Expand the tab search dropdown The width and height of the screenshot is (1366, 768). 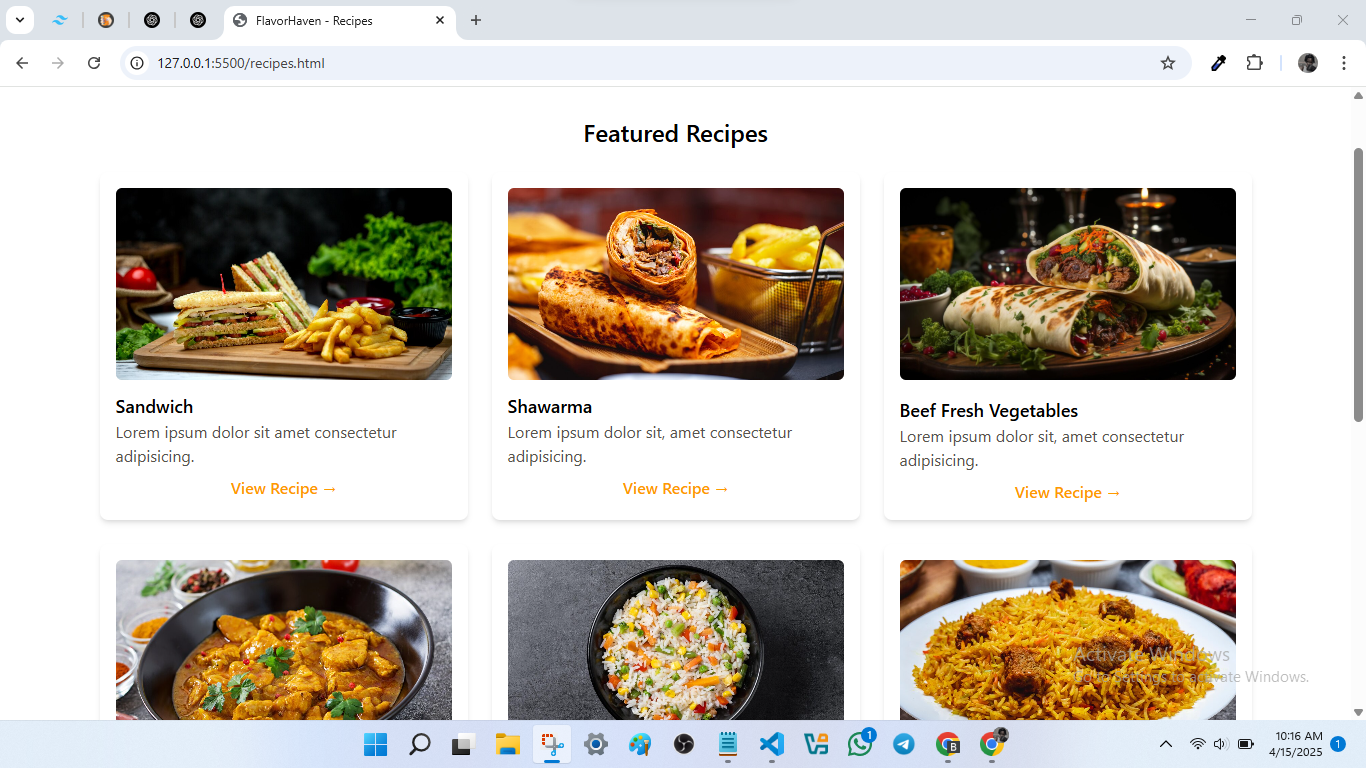(19, 20)
